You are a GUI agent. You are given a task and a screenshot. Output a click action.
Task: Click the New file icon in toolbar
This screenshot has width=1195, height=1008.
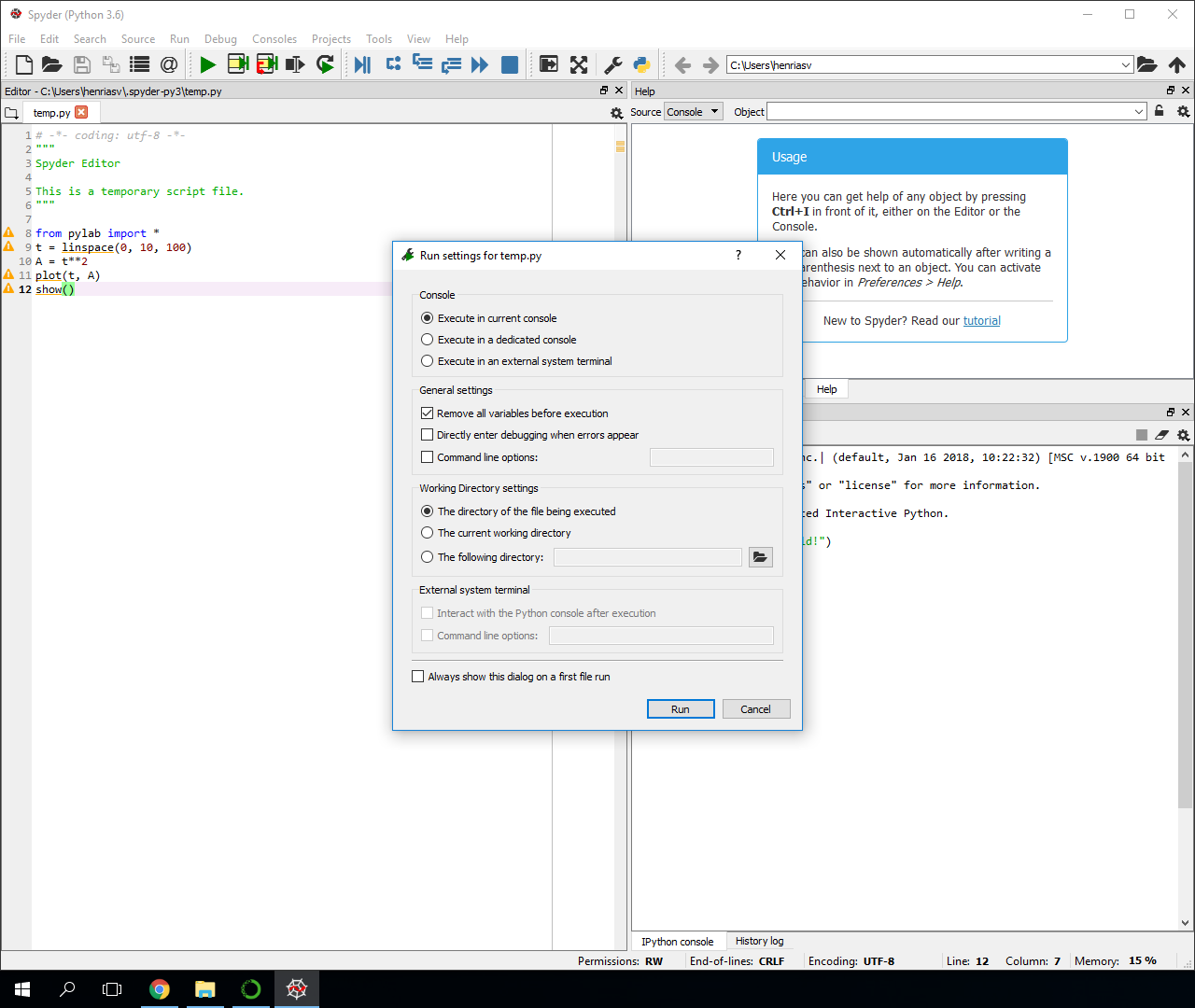tap(24, 64)
